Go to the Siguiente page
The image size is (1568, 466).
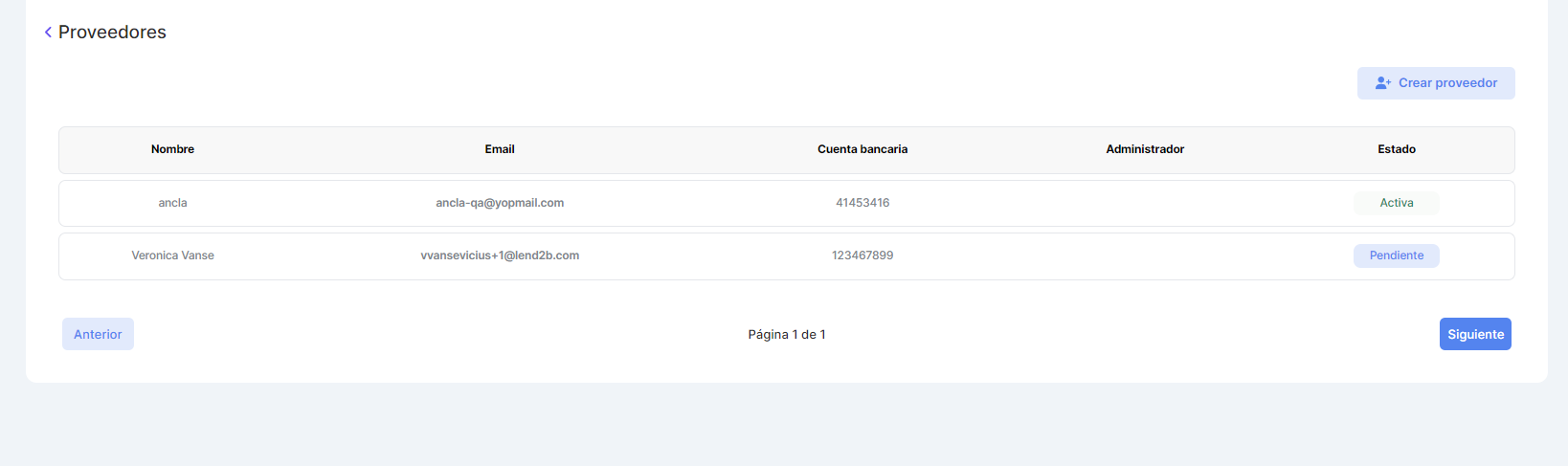coord(1474,334)
